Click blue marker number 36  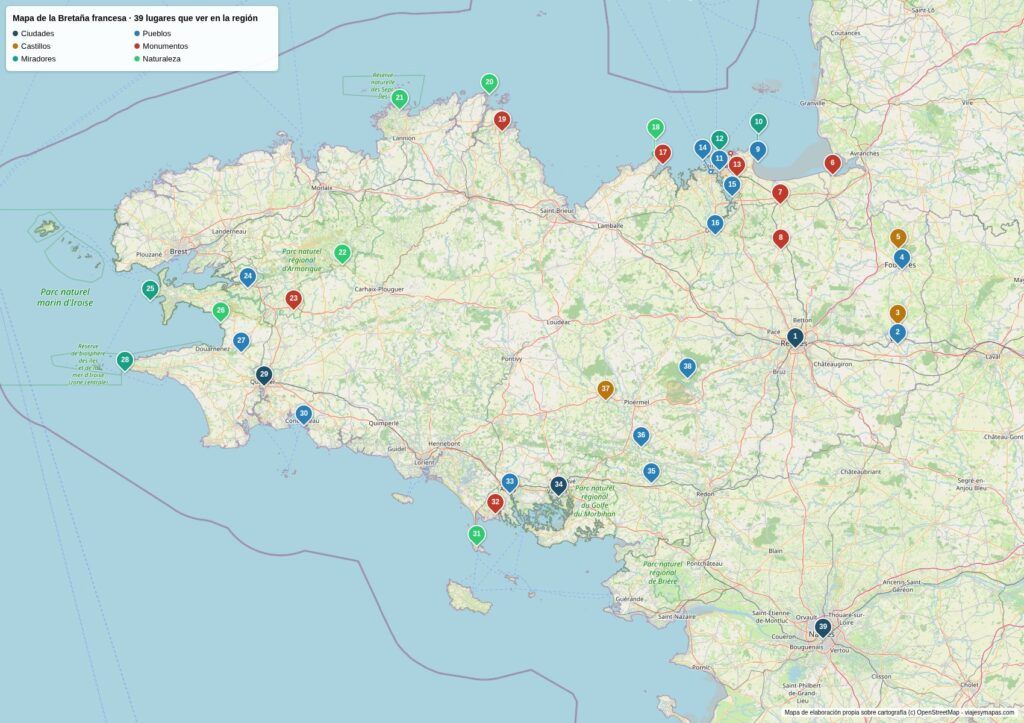click(641, 436)
